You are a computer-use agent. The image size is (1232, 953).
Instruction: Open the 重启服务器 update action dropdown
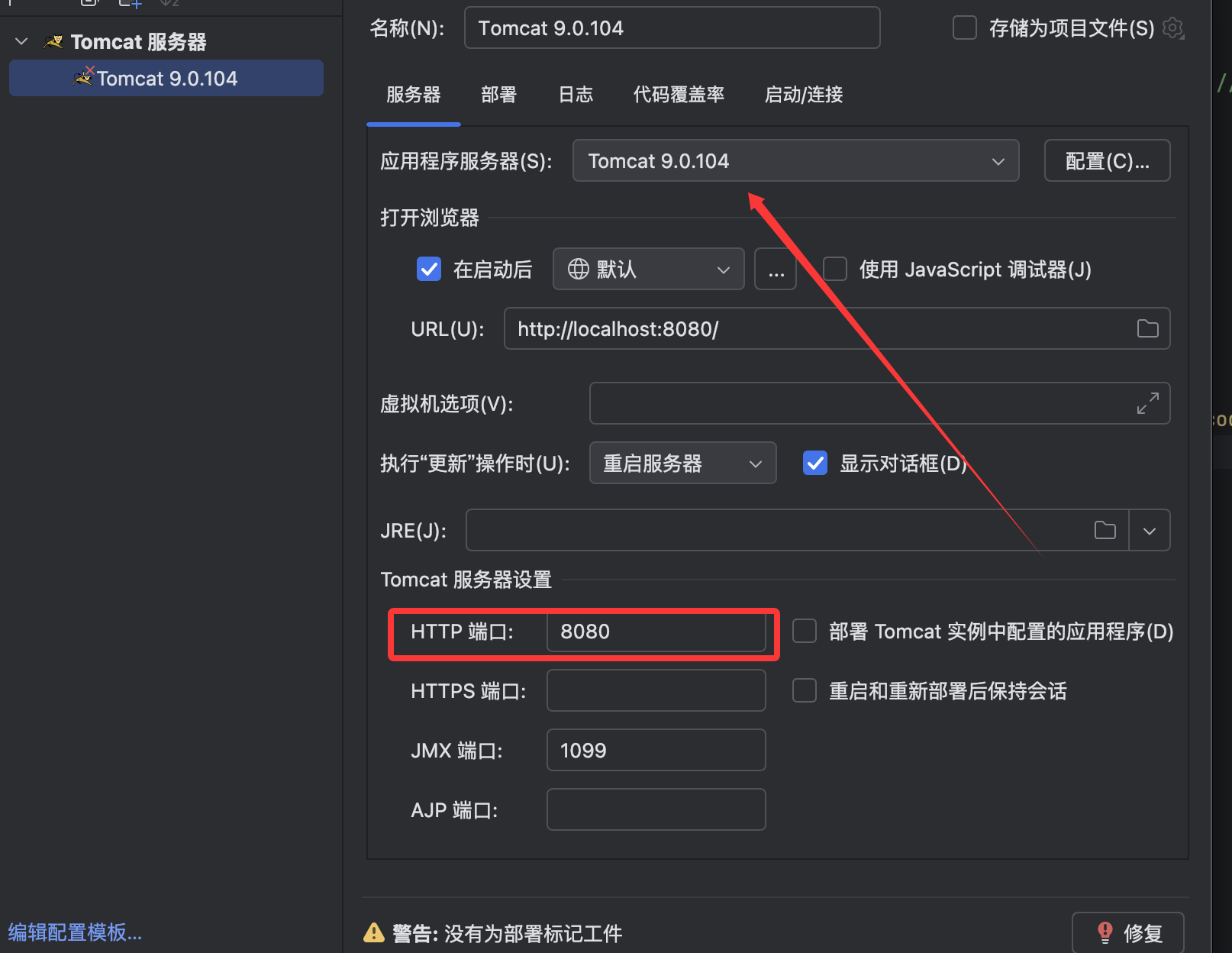[682, 463]
